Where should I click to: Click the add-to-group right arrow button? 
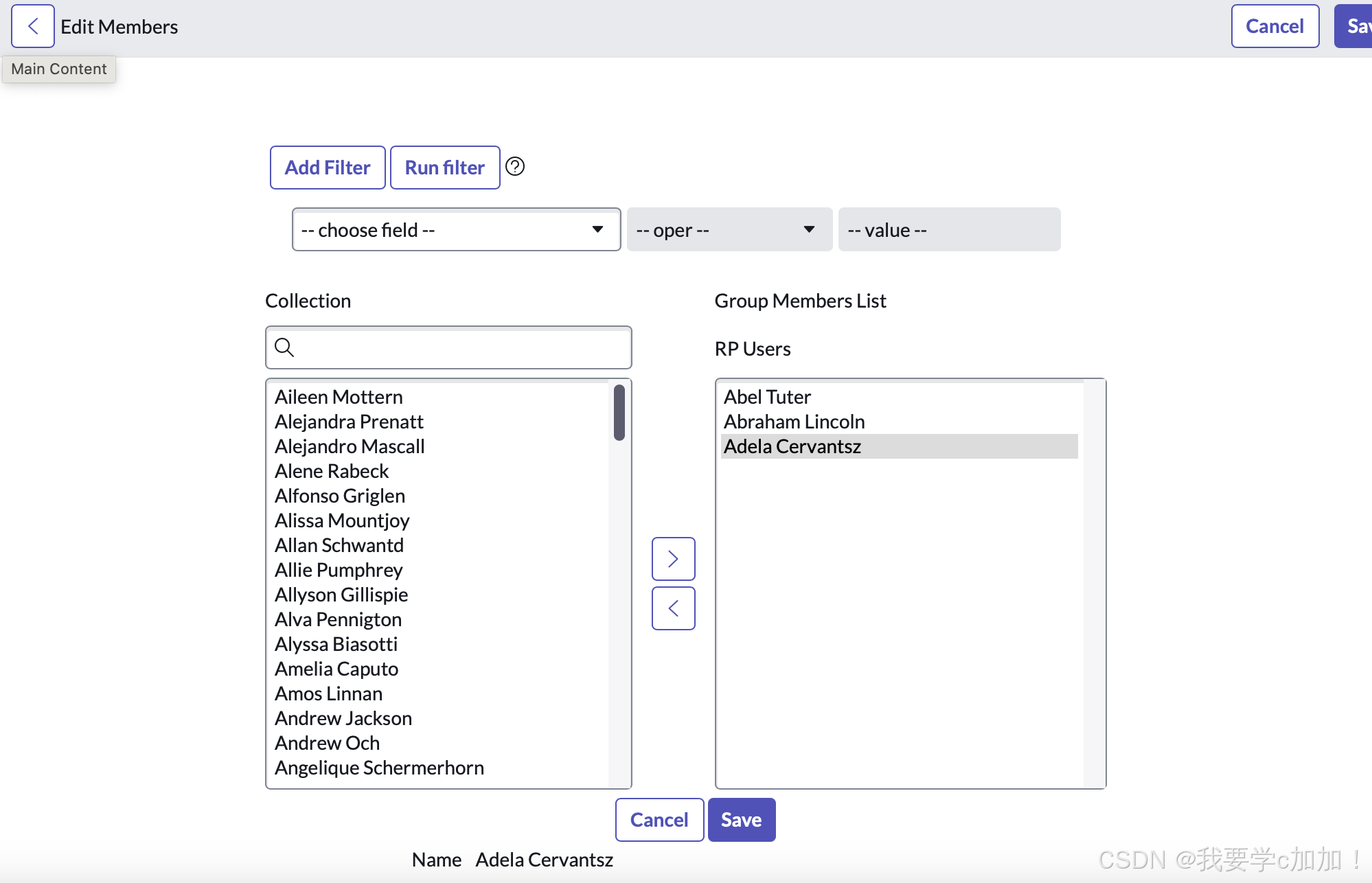click(673, 559)
